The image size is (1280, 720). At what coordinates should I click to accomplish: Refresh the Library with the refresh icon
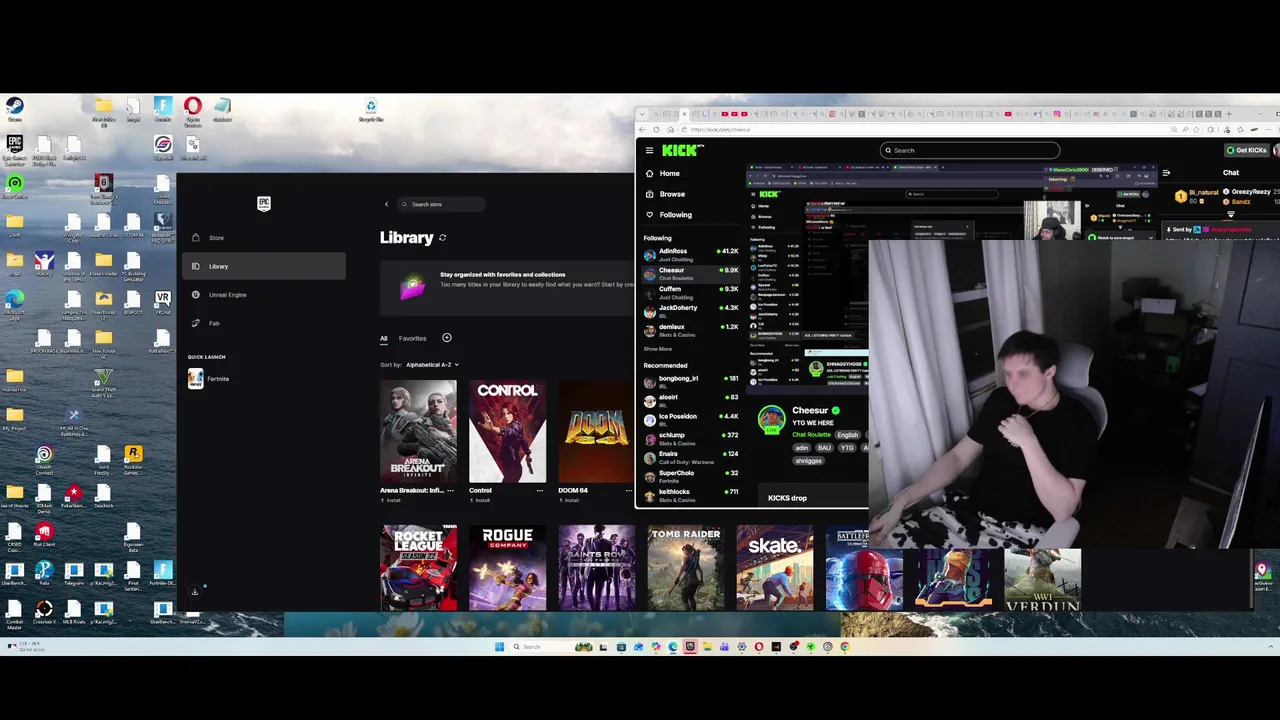[442, 238]
